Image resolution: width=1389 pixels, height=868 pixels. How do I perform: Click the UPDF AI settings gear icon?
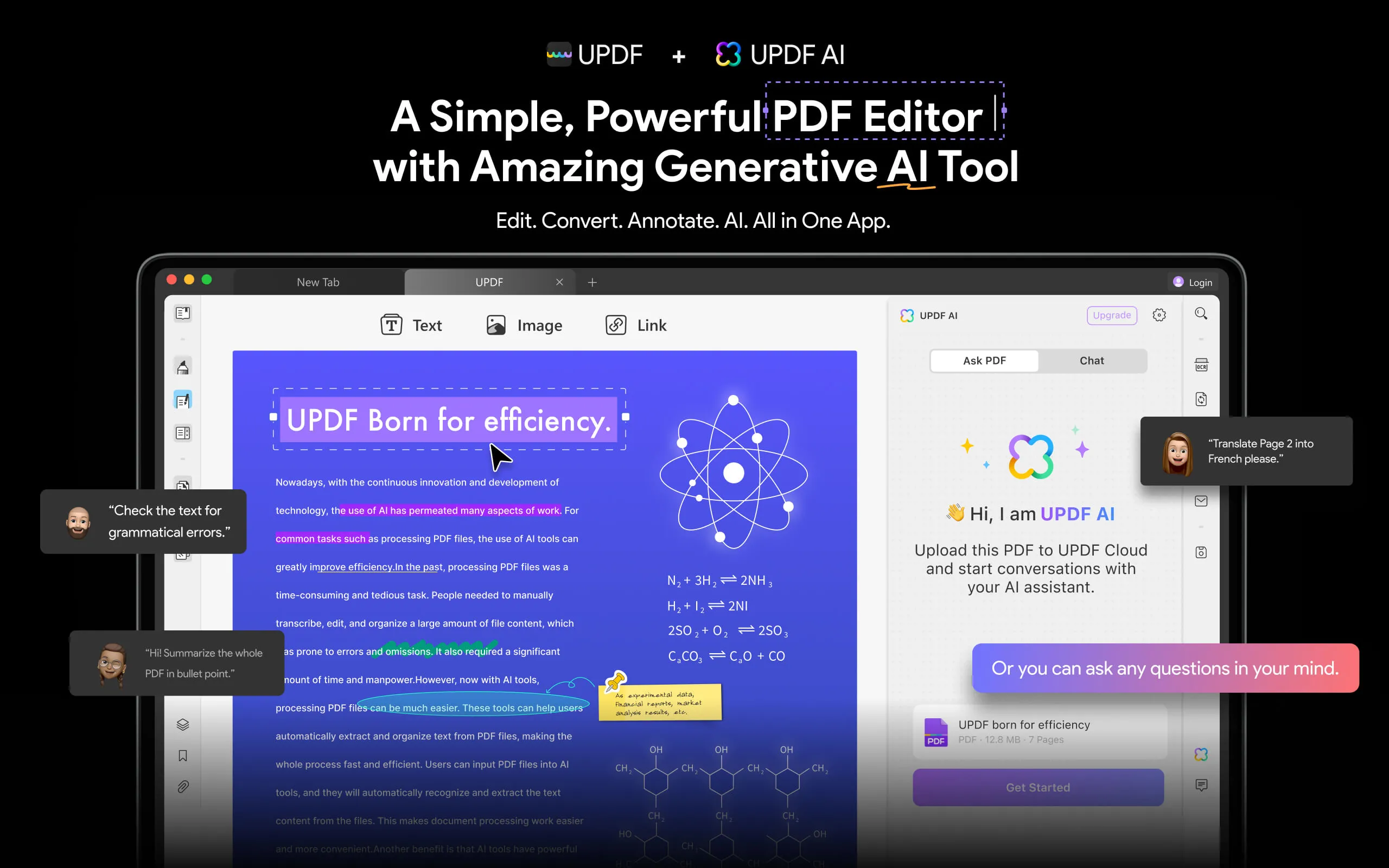[x=1159, y=315]
